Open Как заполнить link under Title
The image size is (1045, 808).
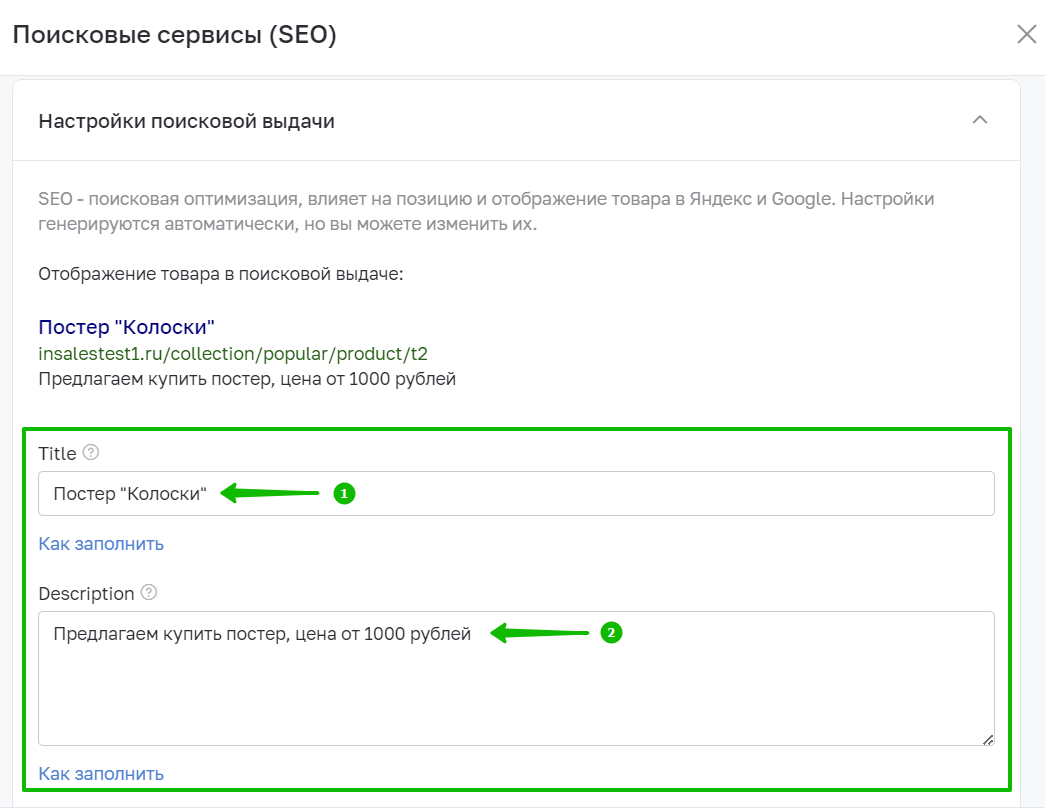pos(101,544)
